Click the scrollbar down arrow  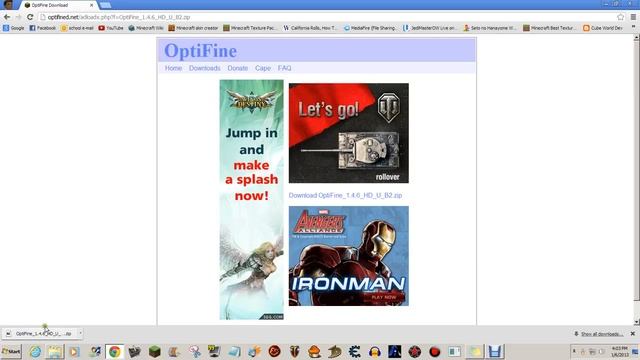click(x=636, y=322)
